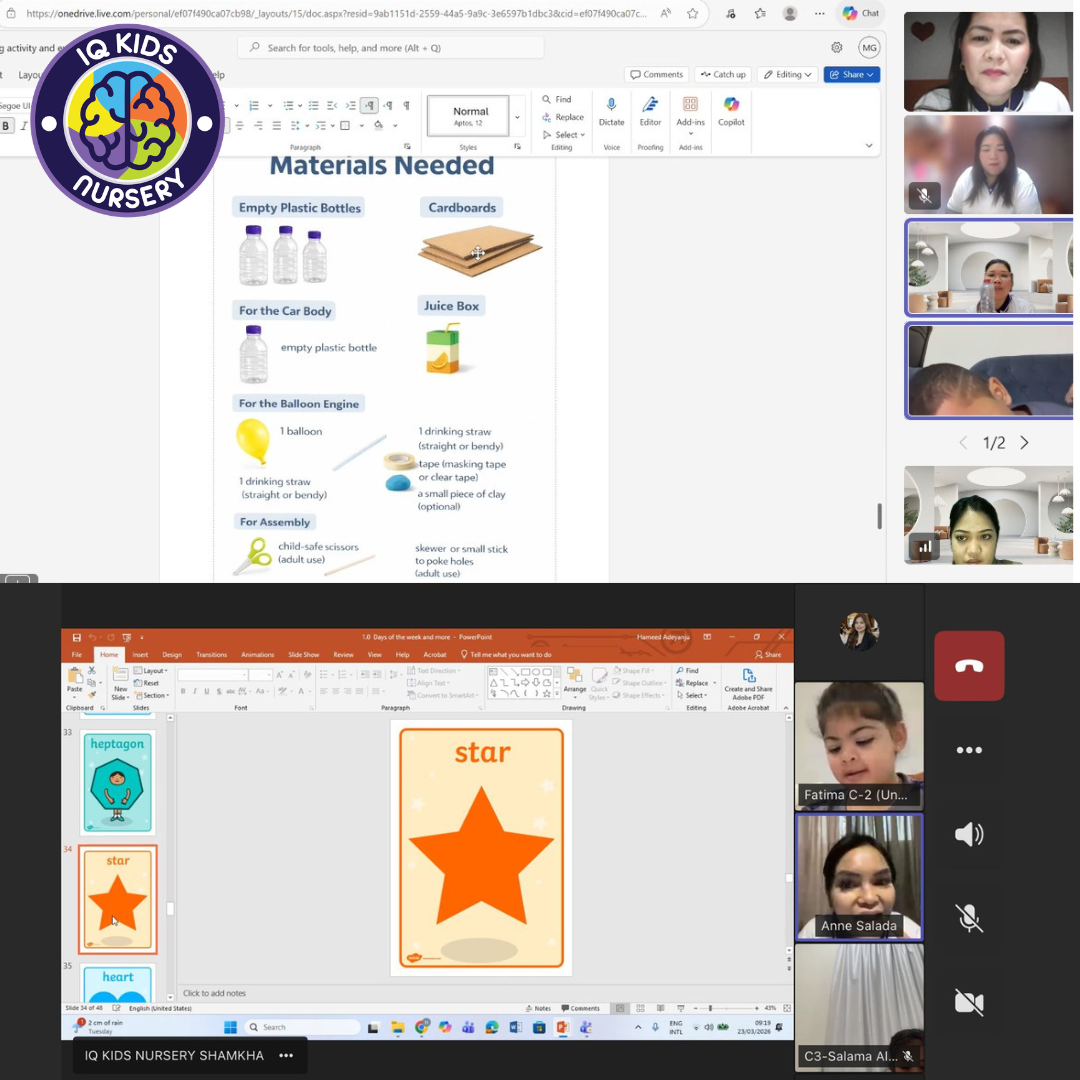
Task: Click the Catch up button
Action: tap(724, 75)
